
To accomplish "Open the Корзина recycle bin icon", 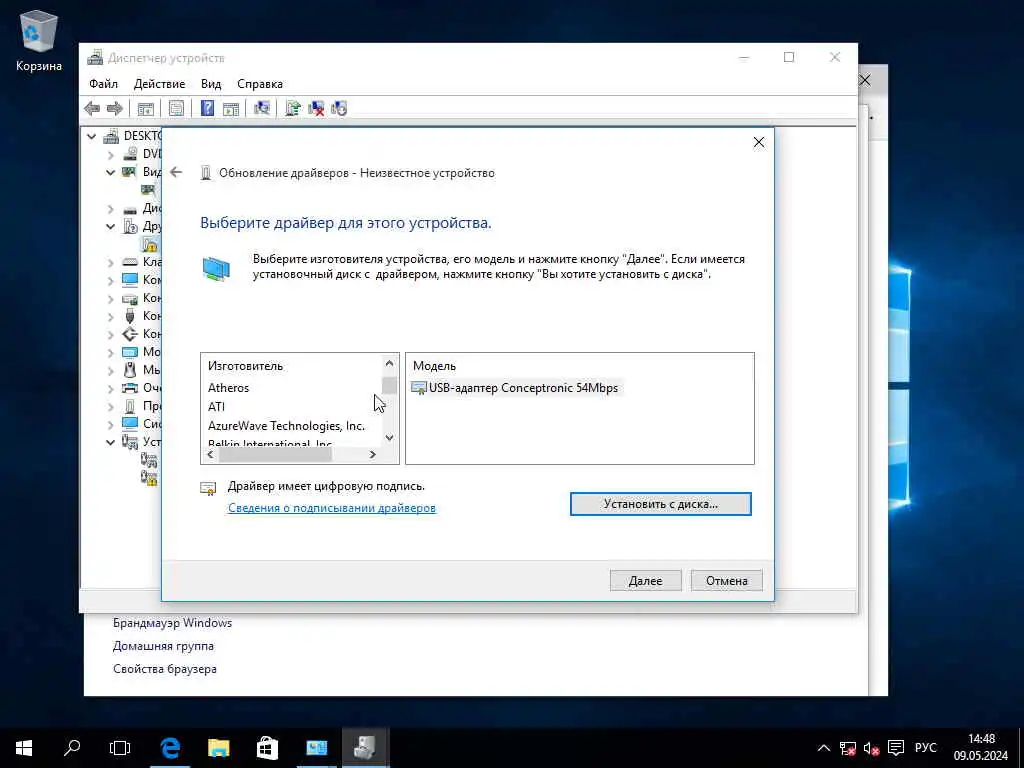I will 39,40.
